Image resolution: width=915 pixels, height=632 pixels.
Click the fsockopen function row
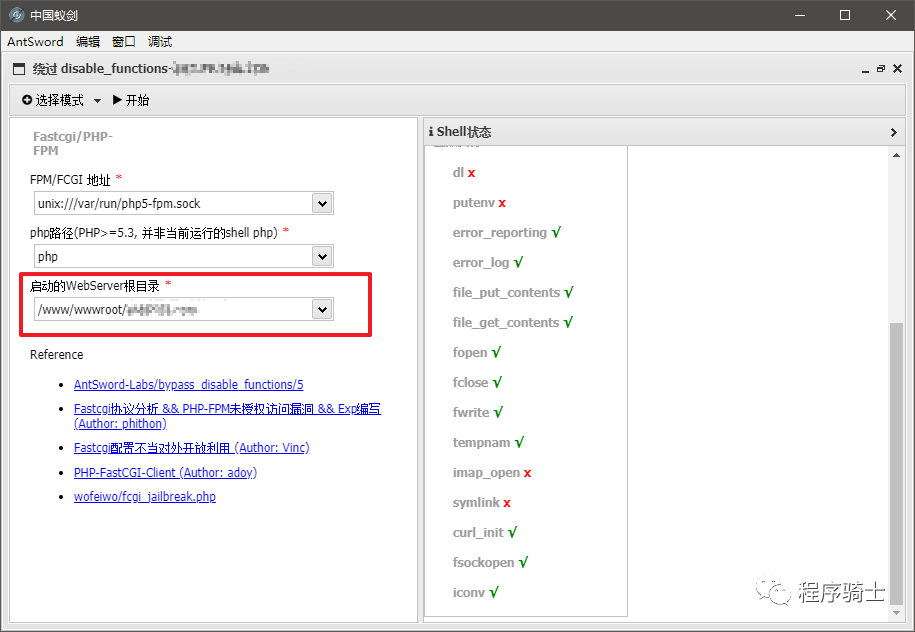click(x=490, y=563)
